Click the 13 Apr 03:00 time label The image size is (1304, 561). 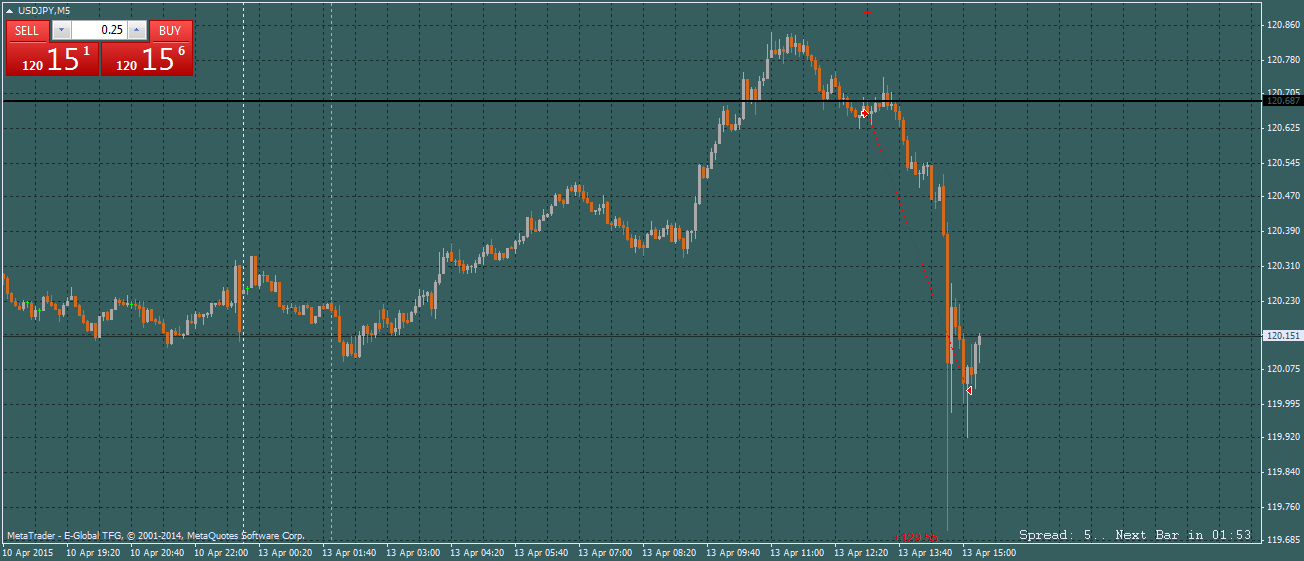[x=413, y=552]
